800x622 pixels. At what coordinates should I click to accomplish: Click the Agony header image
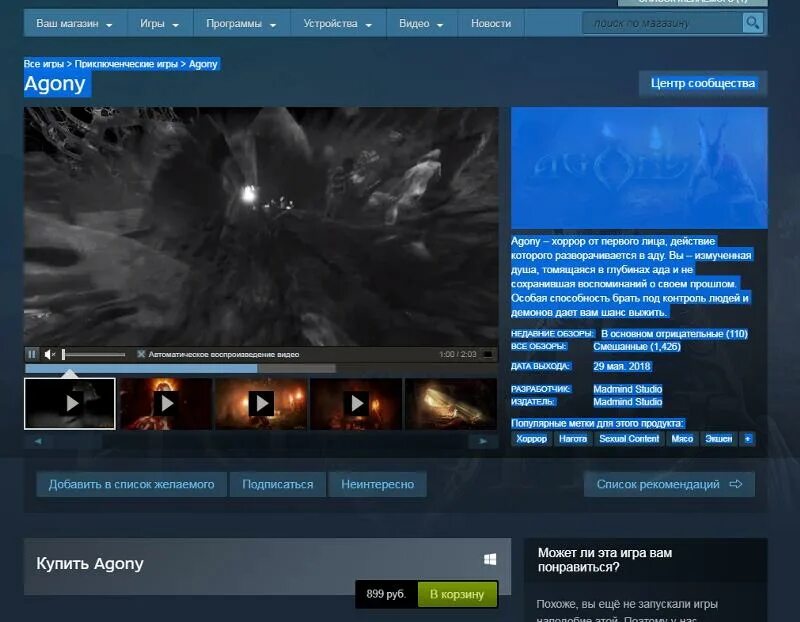pos(639,168)
